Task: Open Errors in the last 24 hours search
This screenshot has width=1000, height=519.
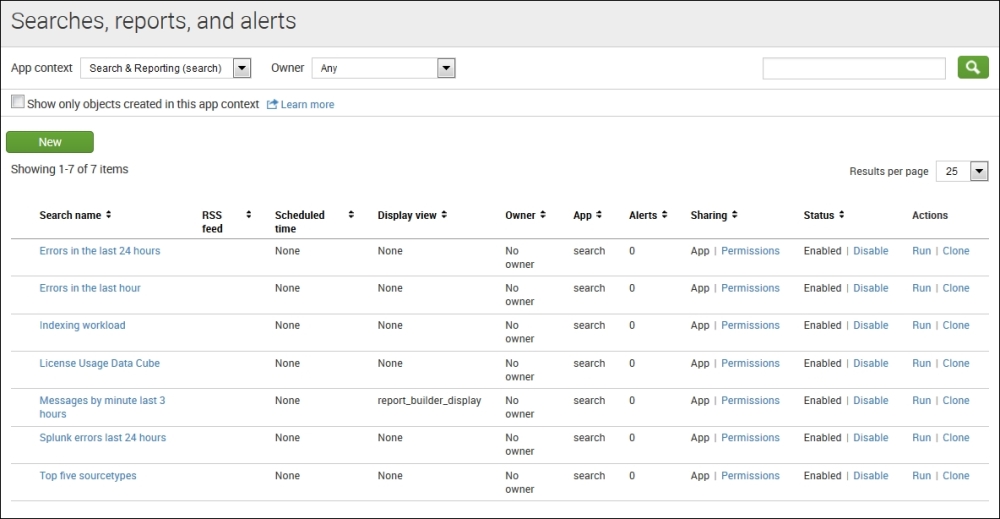Action: (99, 251)
